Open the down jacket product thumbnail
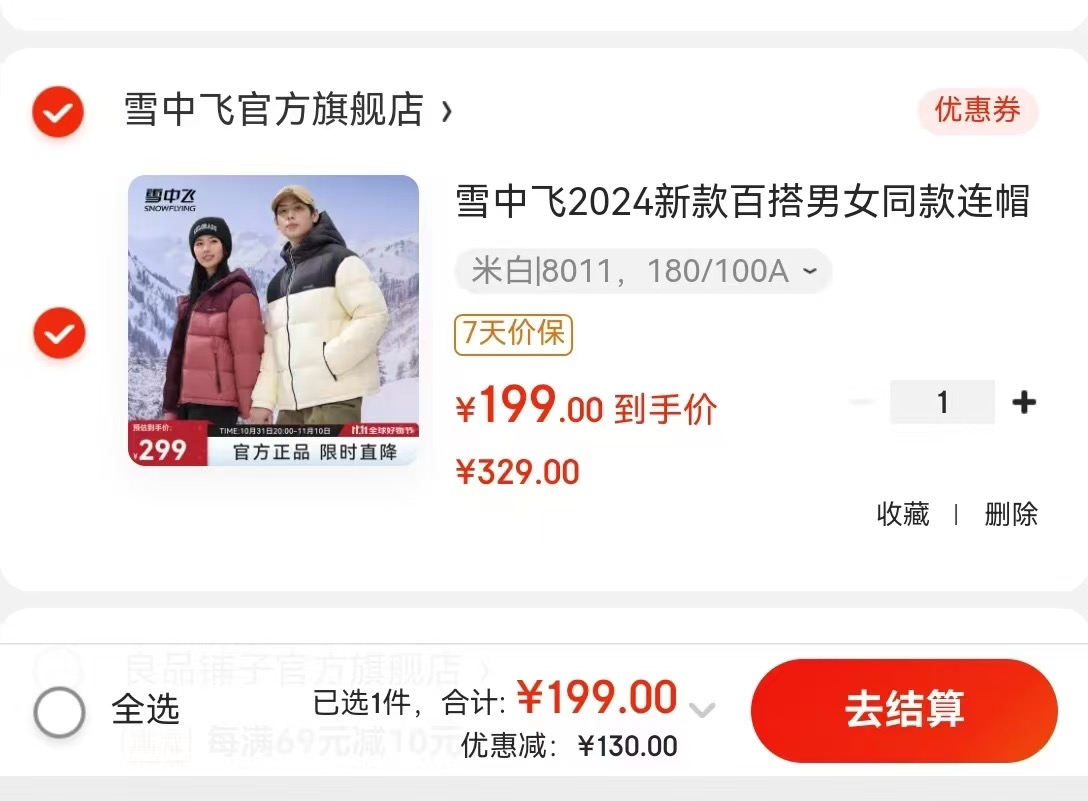This screenshot has width=1088, height=801. tap(273, 320)
